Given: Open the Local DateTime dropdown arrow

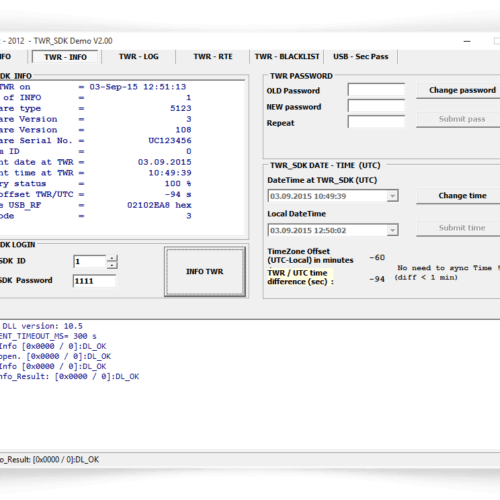Looking at the screenshot, I should (x=392, y=230).
